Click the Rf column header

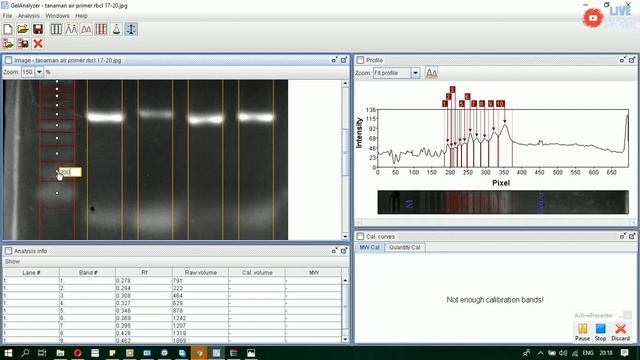coord(144,272)
